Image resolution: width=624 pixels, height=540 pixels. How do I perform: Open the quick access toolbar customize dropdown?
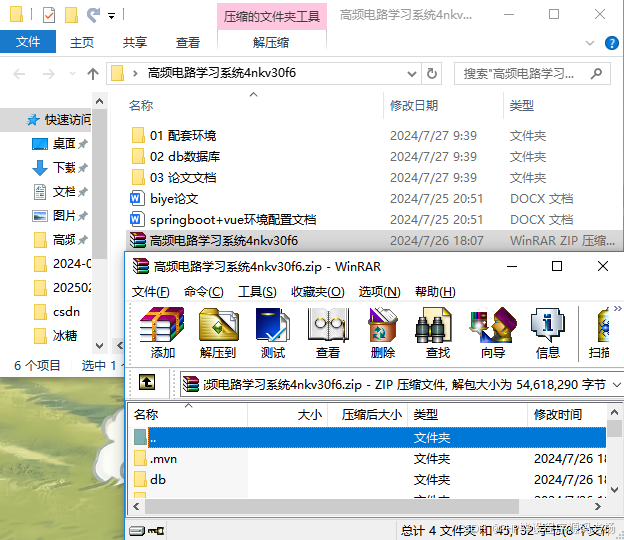[111, 16]
